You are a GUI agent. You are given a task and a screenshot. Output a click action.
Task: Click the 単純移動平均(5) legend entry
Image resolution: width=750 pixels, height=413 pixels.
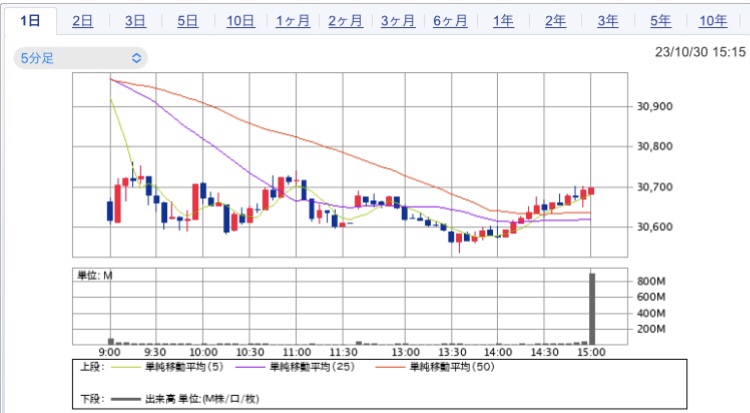click(x=184, y=367)
